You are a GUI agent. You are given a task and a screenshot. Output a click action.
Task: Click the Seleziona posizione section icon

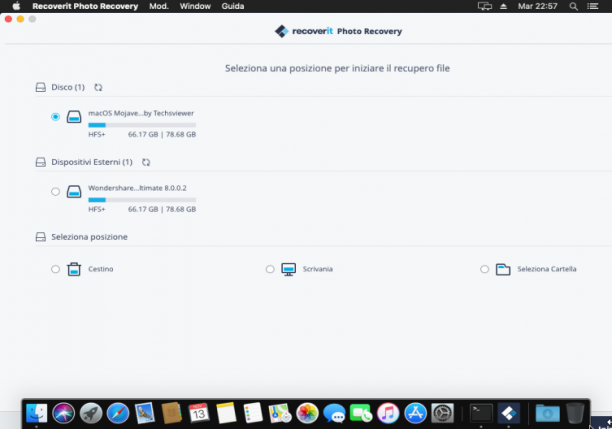point(41,237)
